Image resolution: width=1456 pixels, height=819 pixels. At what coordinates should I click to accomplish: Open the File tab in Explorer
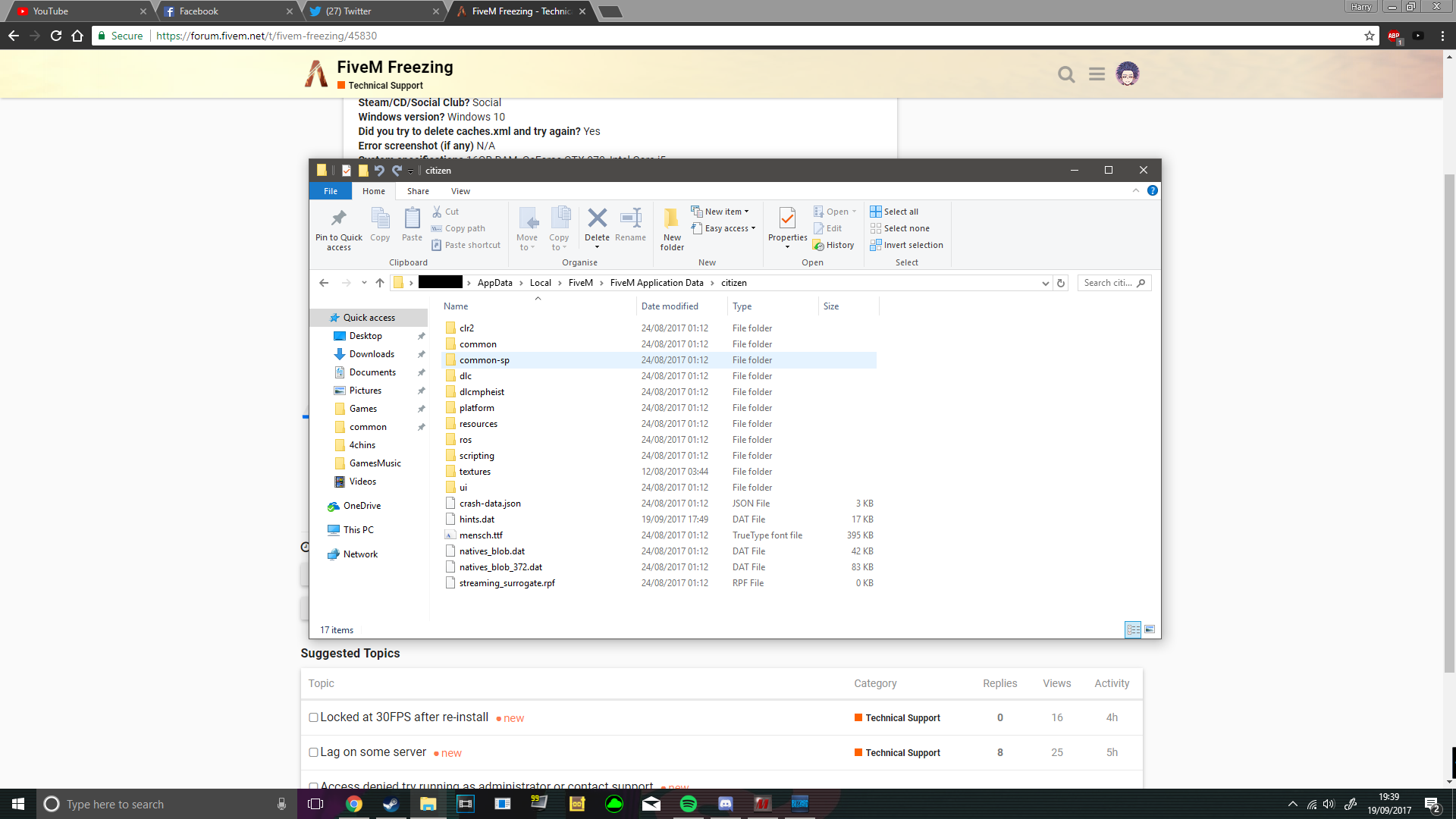pyautogui.click(x=331, y=191)
